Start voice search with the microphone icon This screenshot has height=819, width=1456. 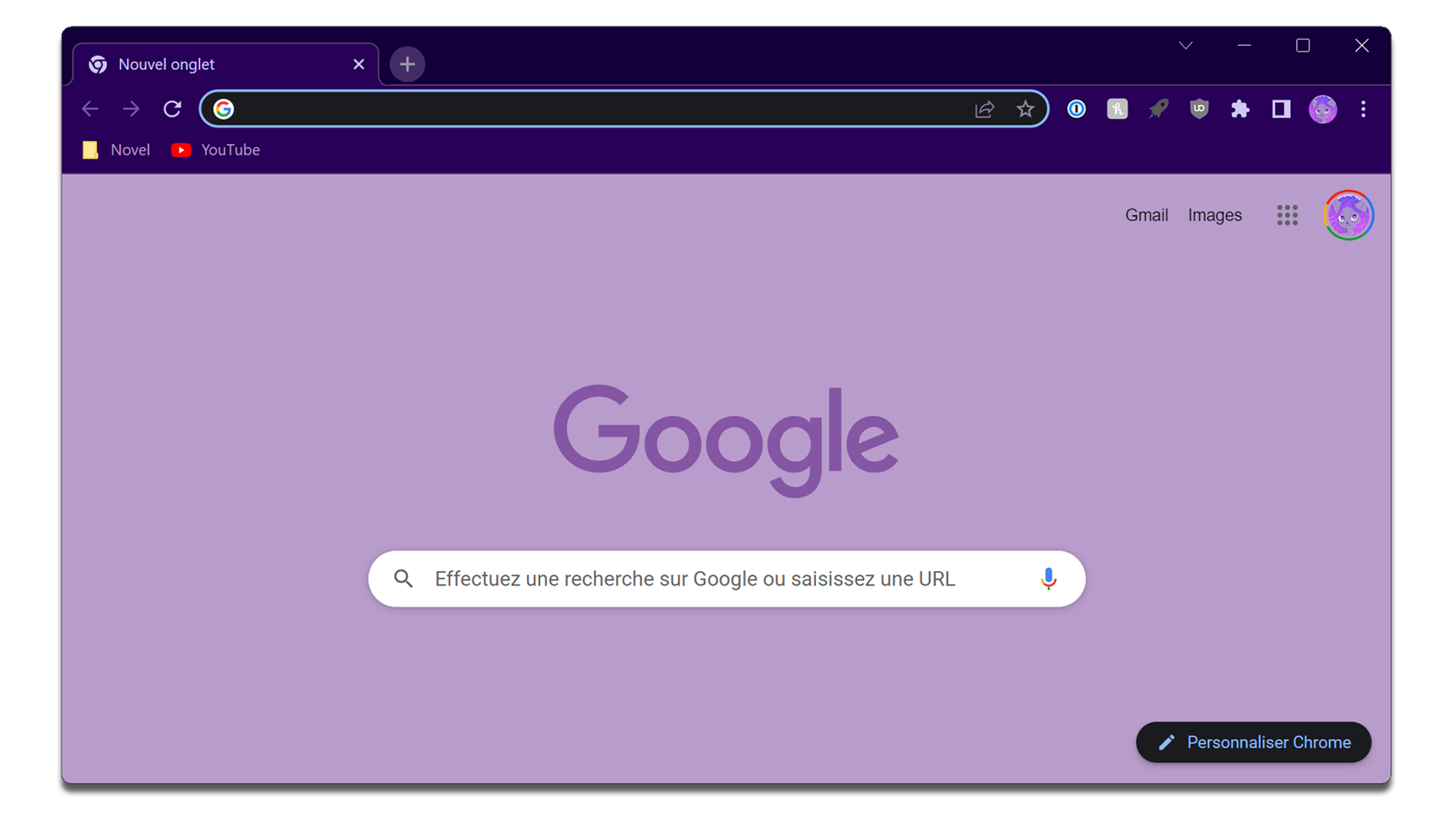coord(1048,579)
